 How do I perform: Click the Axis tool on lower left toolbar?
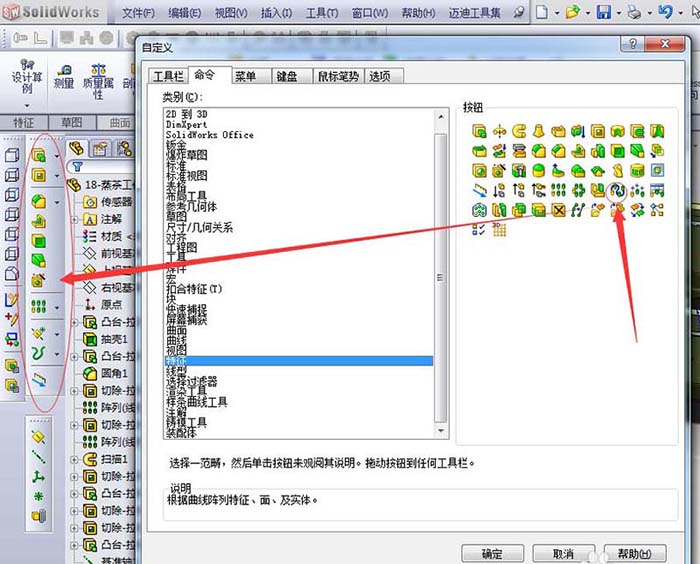[x=39, y=456]
